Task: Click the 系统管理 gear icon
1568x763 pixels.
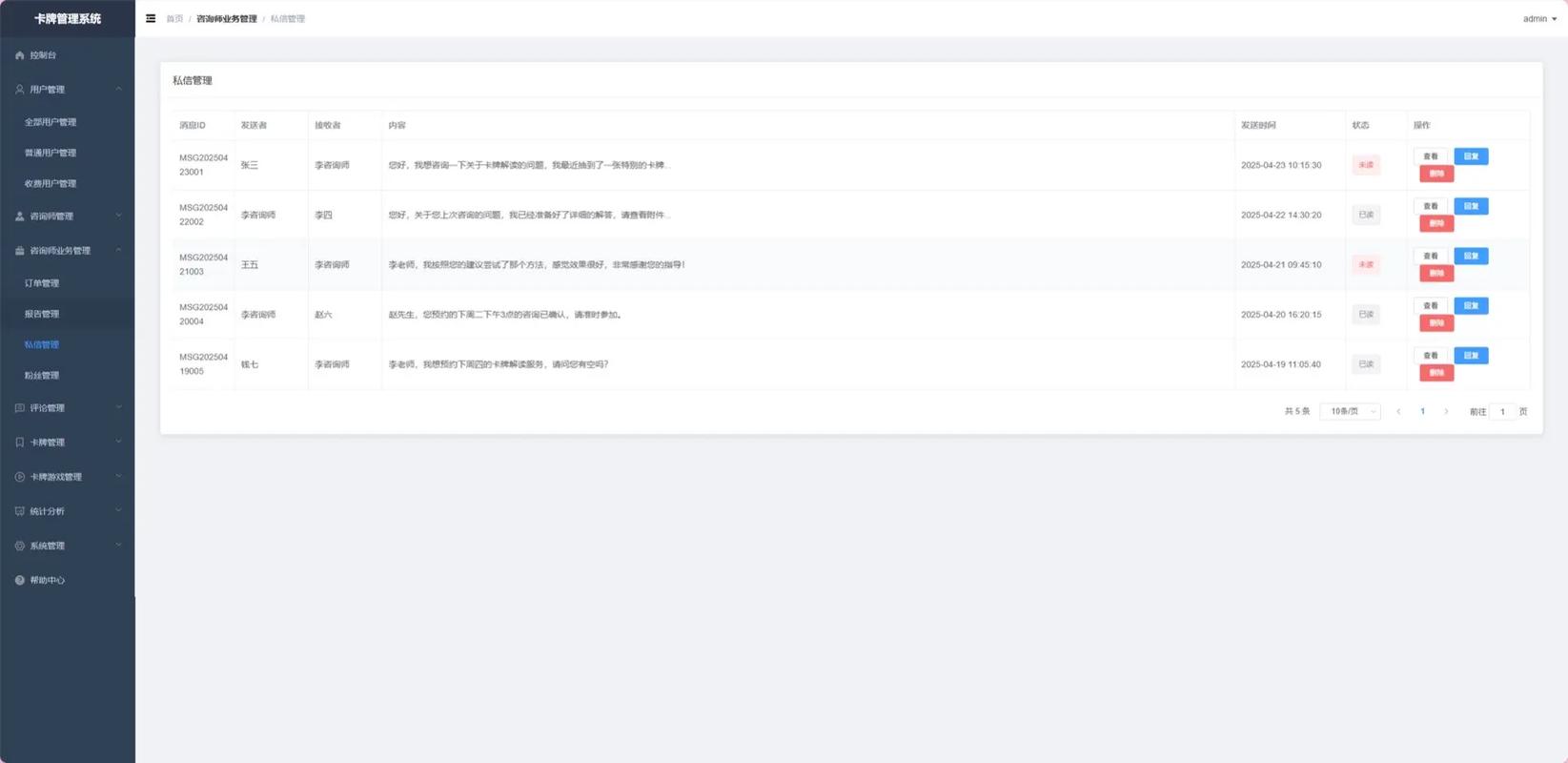Action: [20, 546]
